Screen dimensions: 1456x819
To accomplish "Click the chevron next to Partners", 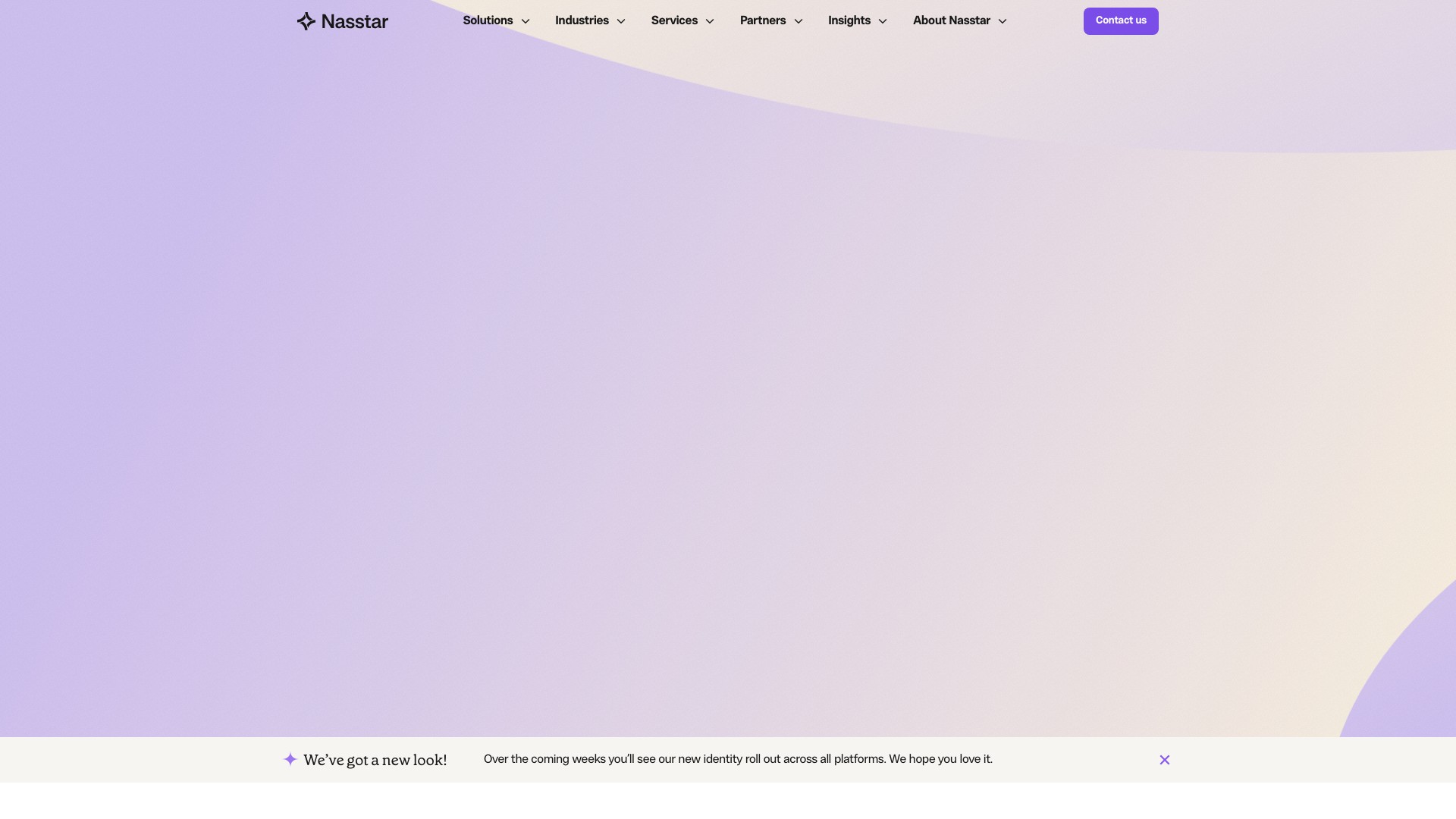I will click(x=799, y=21).
